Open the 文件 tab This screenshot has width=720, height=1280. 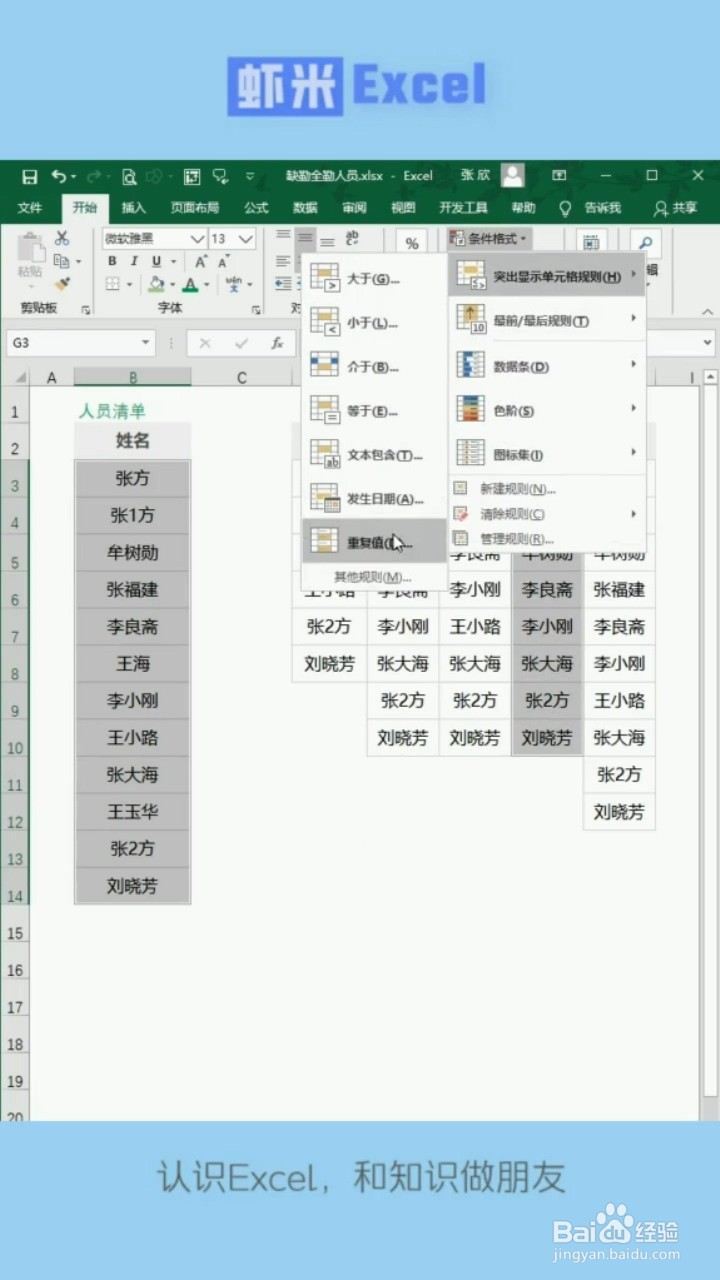pos(30,208)
